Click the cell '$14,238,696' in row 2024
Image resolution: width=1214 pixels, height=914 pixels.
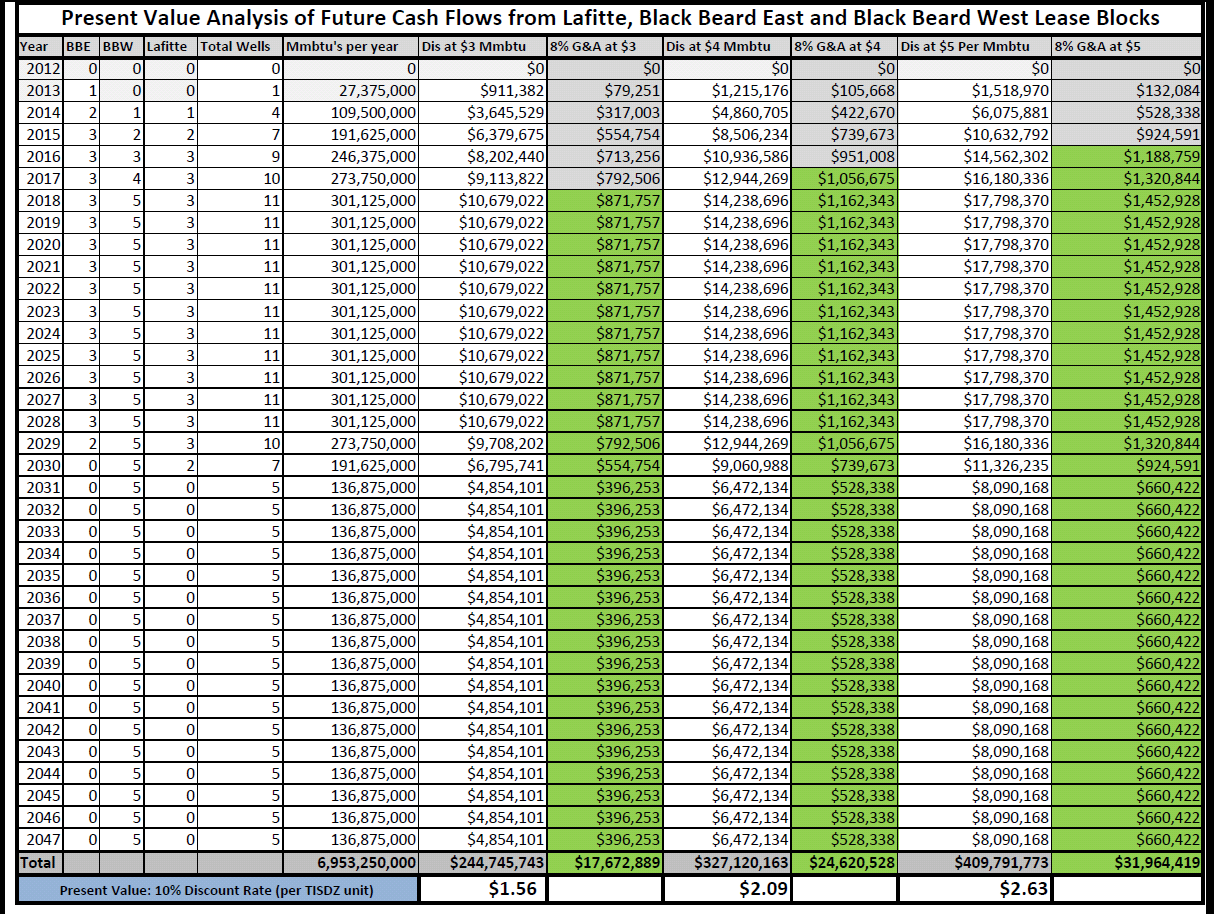727,333
